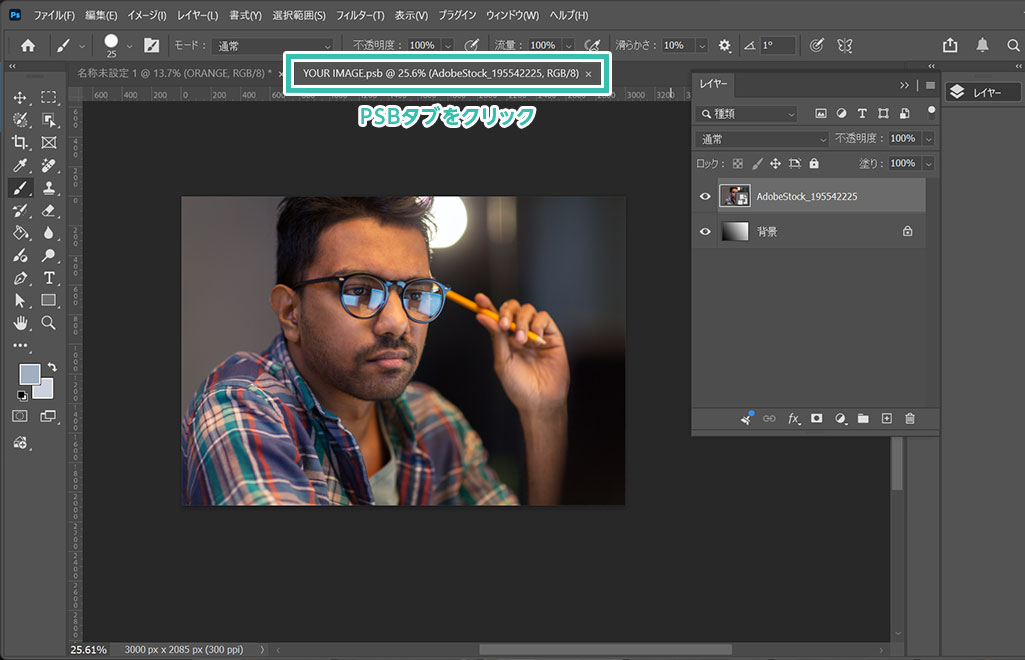Open layer 不透明度 dropdown arrow
This screenshot has width=1025, height=660.
(x=928, y=139)
